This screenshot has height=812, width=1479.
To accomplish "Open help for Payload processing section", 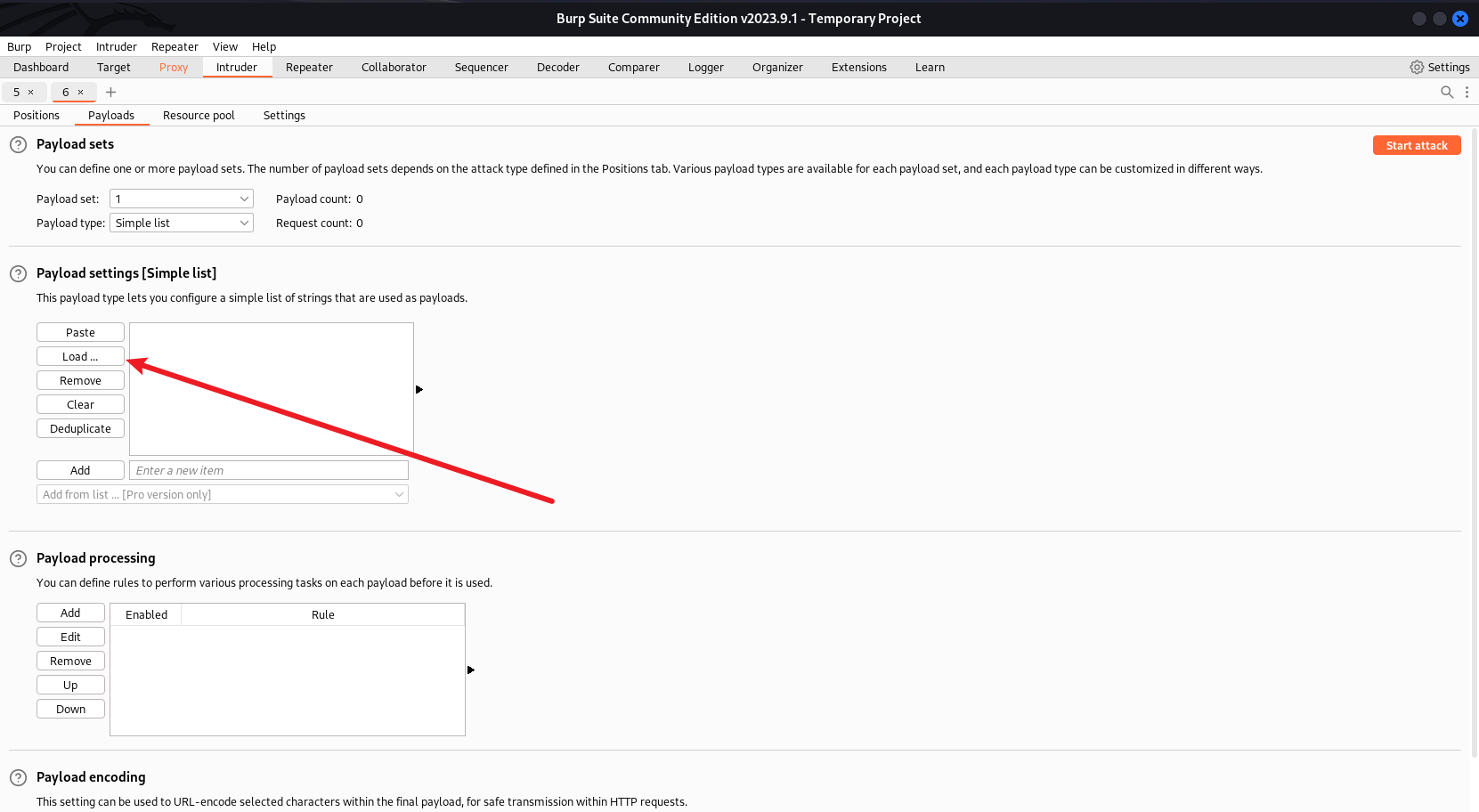I will (18, 558).
